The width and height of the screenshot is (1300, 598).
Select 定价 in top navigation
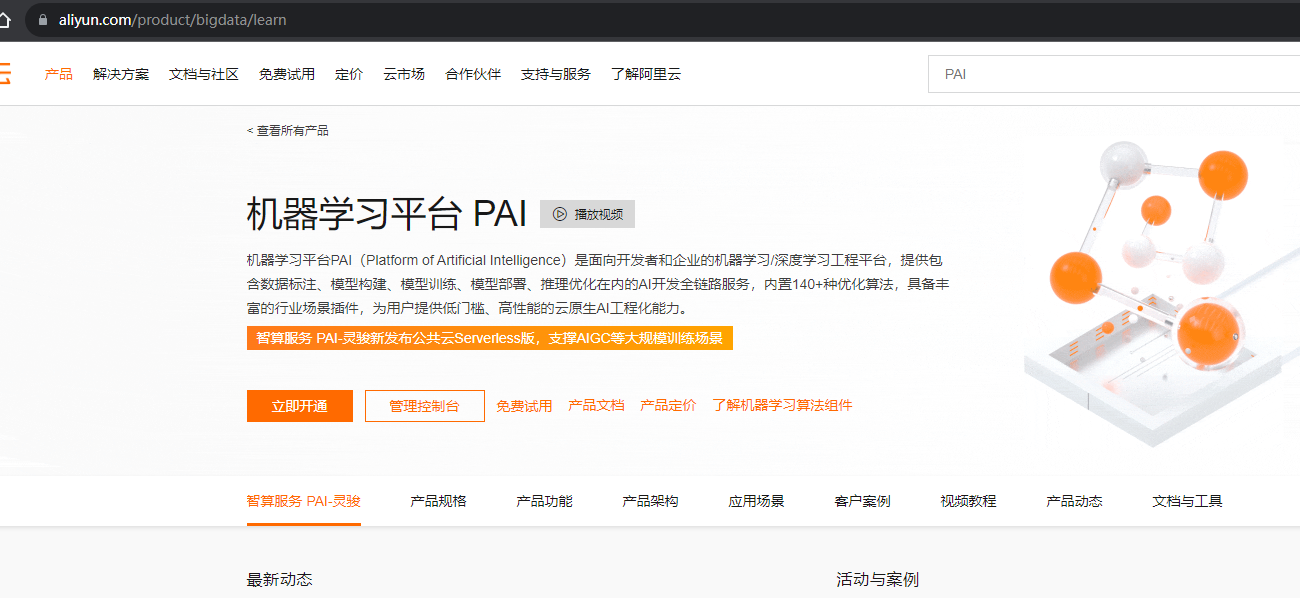(x=349, y=74)
